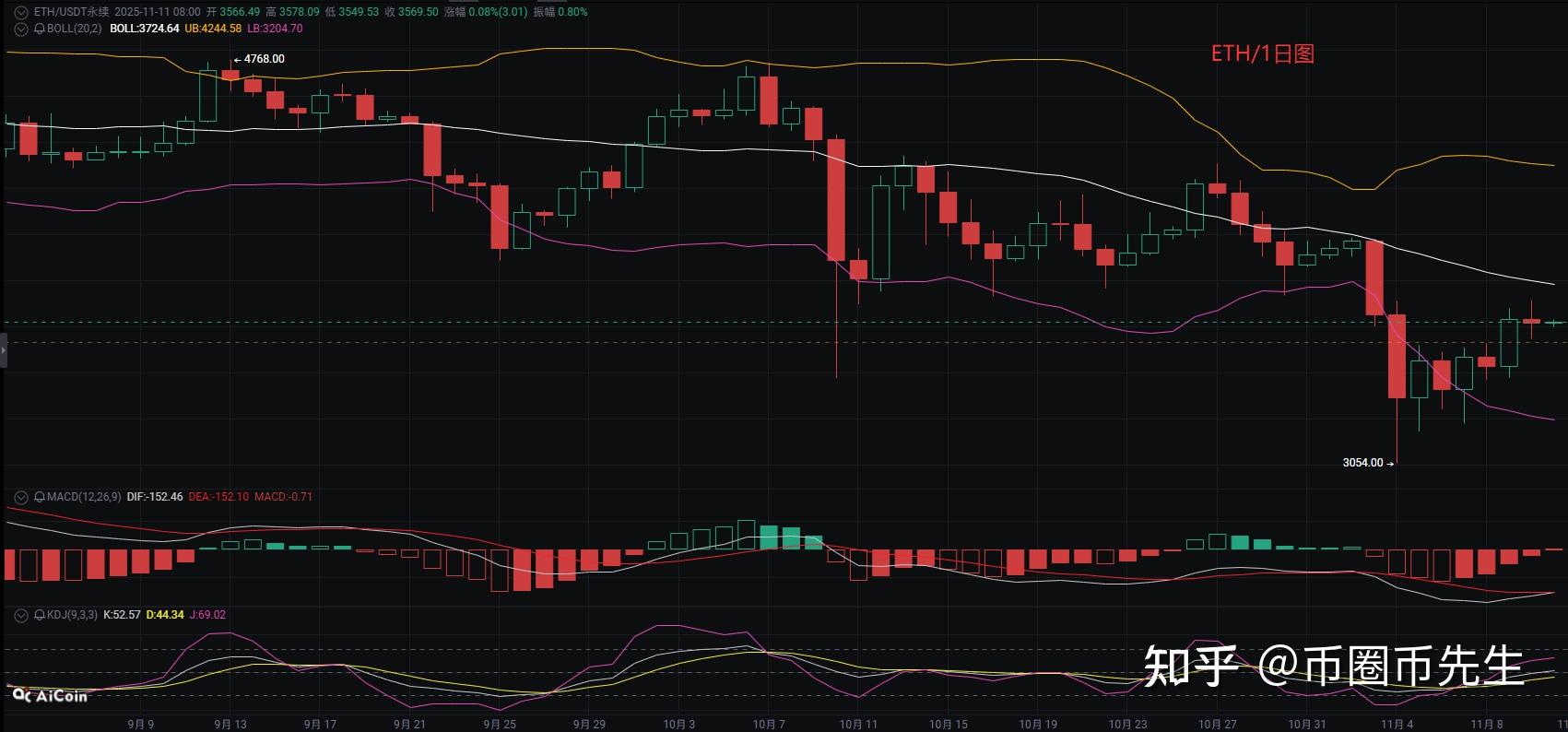
Task: Click the 3054.00 low price marker
Action: pos(1363,463)
